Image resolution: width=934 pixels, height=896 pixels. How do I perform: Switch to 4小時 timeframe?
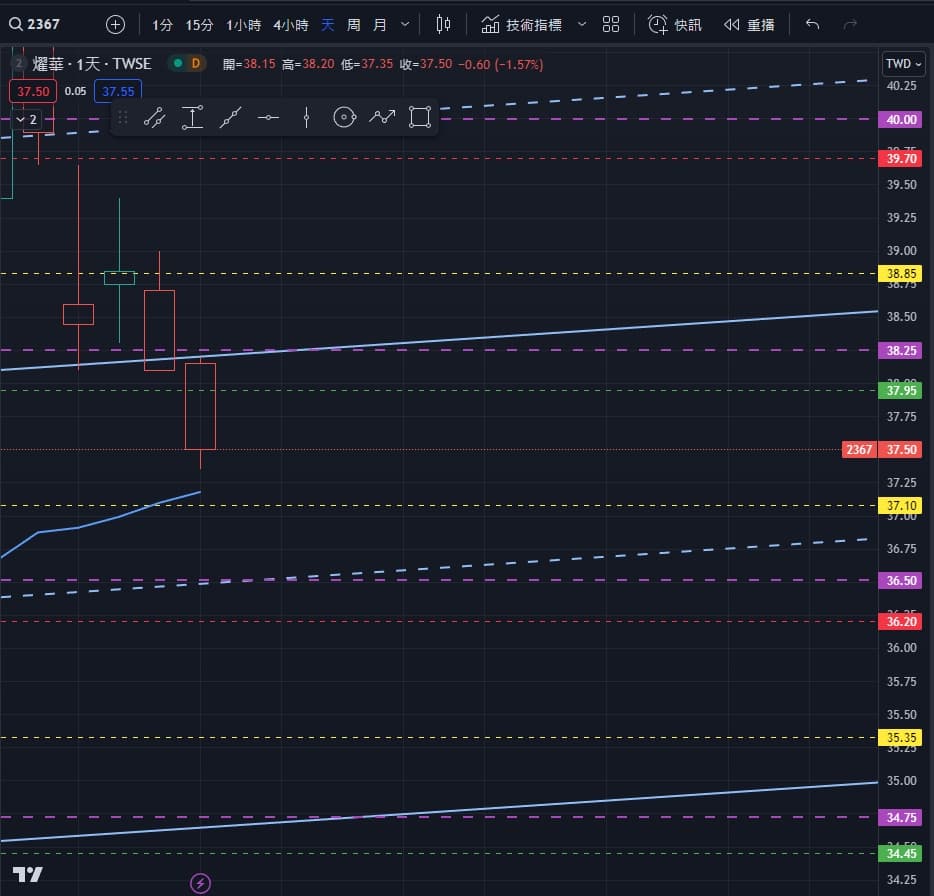(x=291, y=24)
